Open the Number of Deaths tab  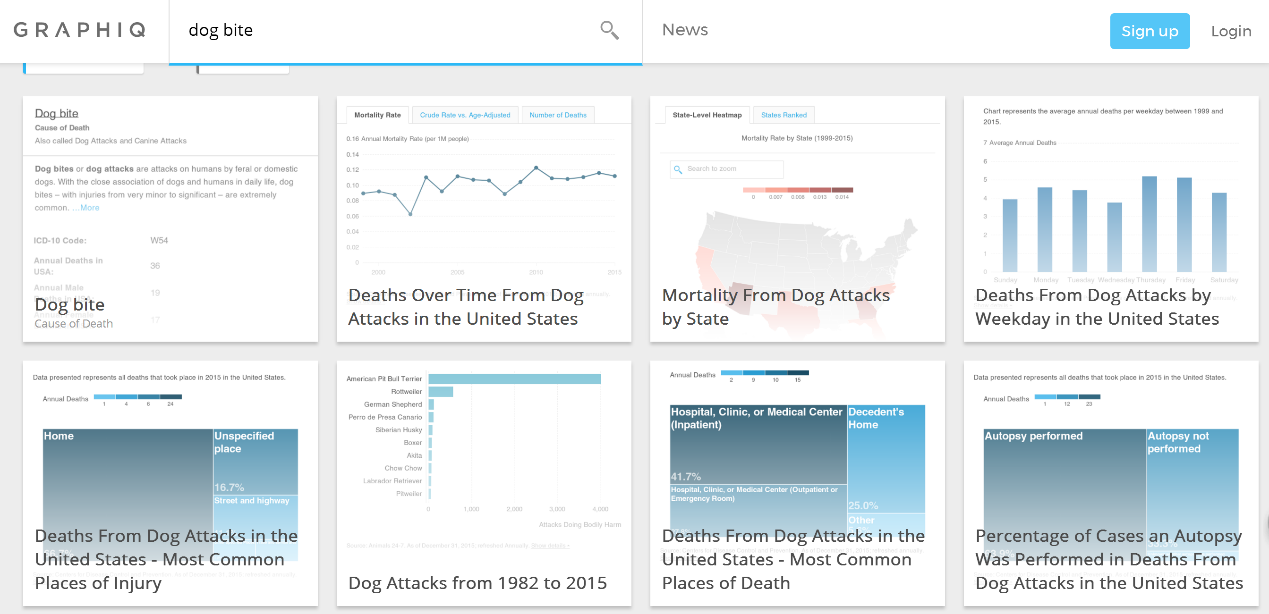pos(558,115)
